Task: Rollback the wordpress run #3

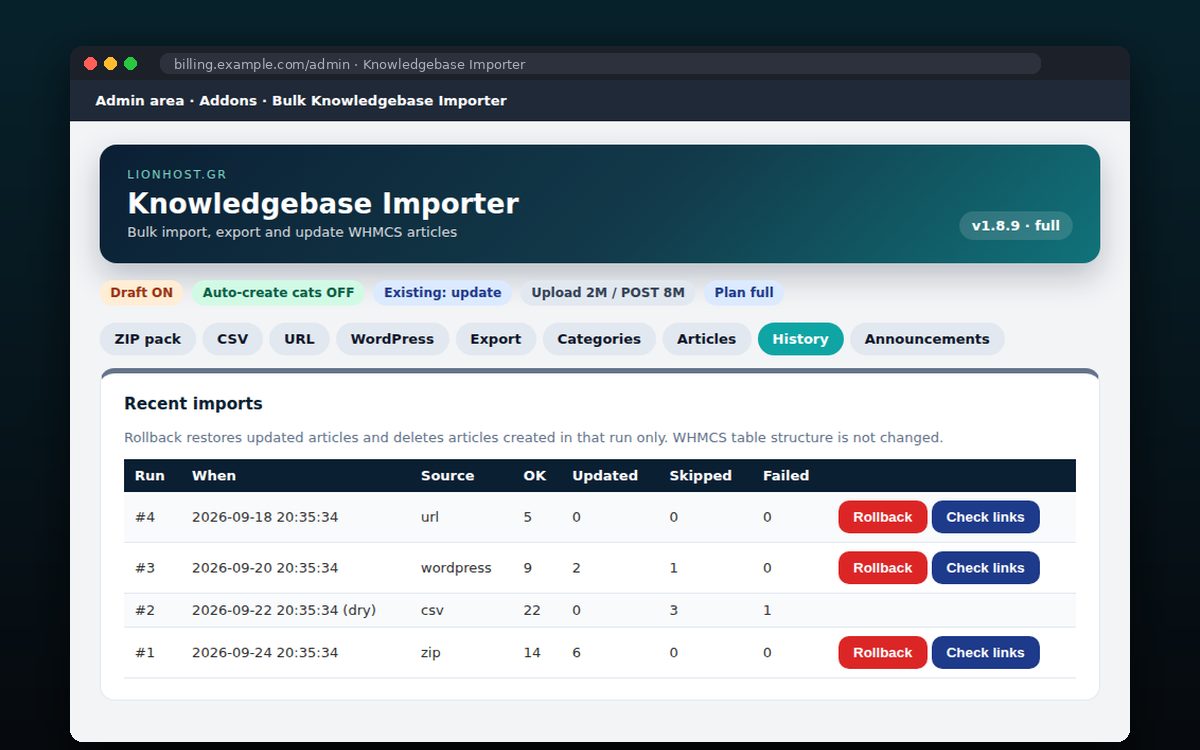Action: pos(883,568)
